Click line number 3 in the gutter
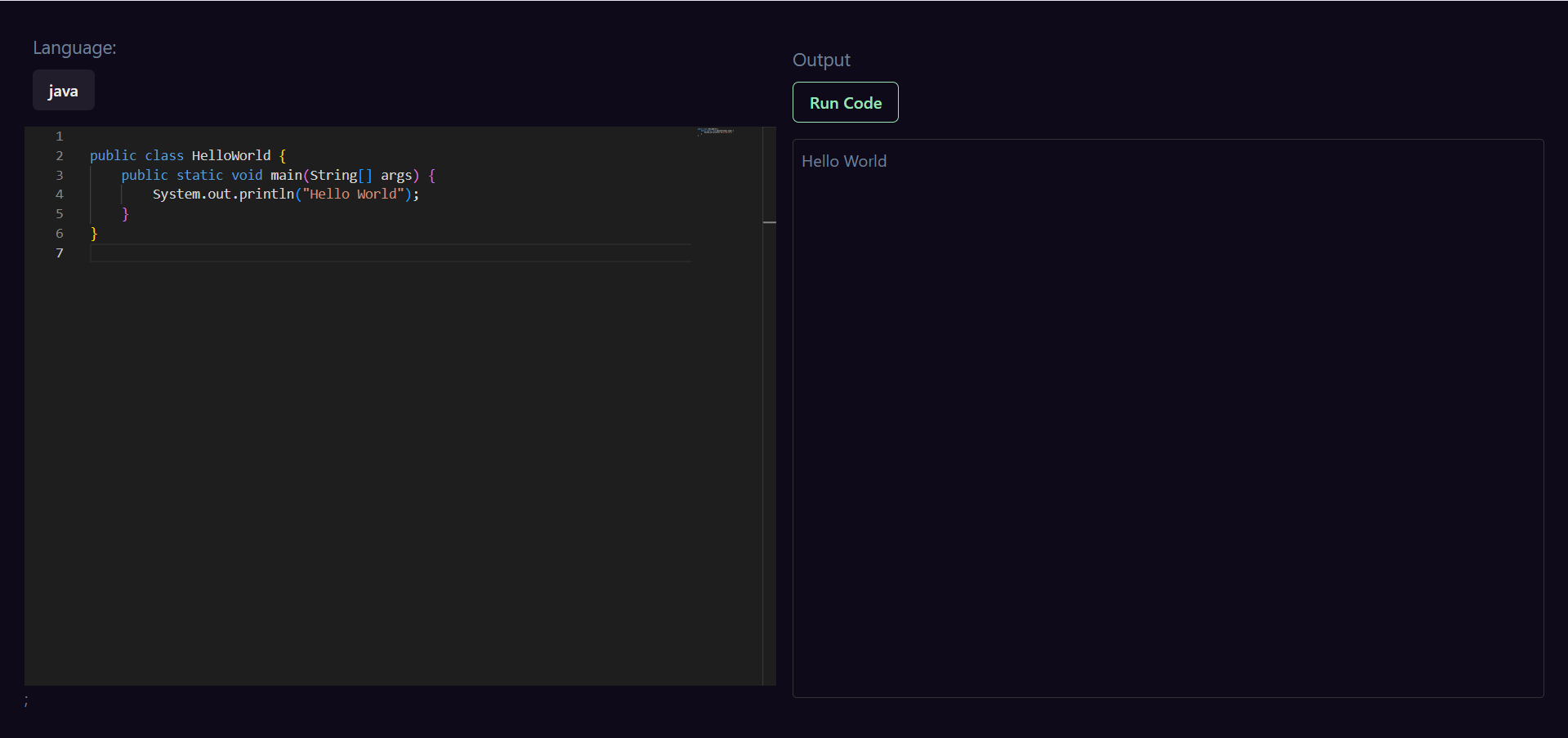Screen dimensions: 1568x738 (x=59, y=176)
